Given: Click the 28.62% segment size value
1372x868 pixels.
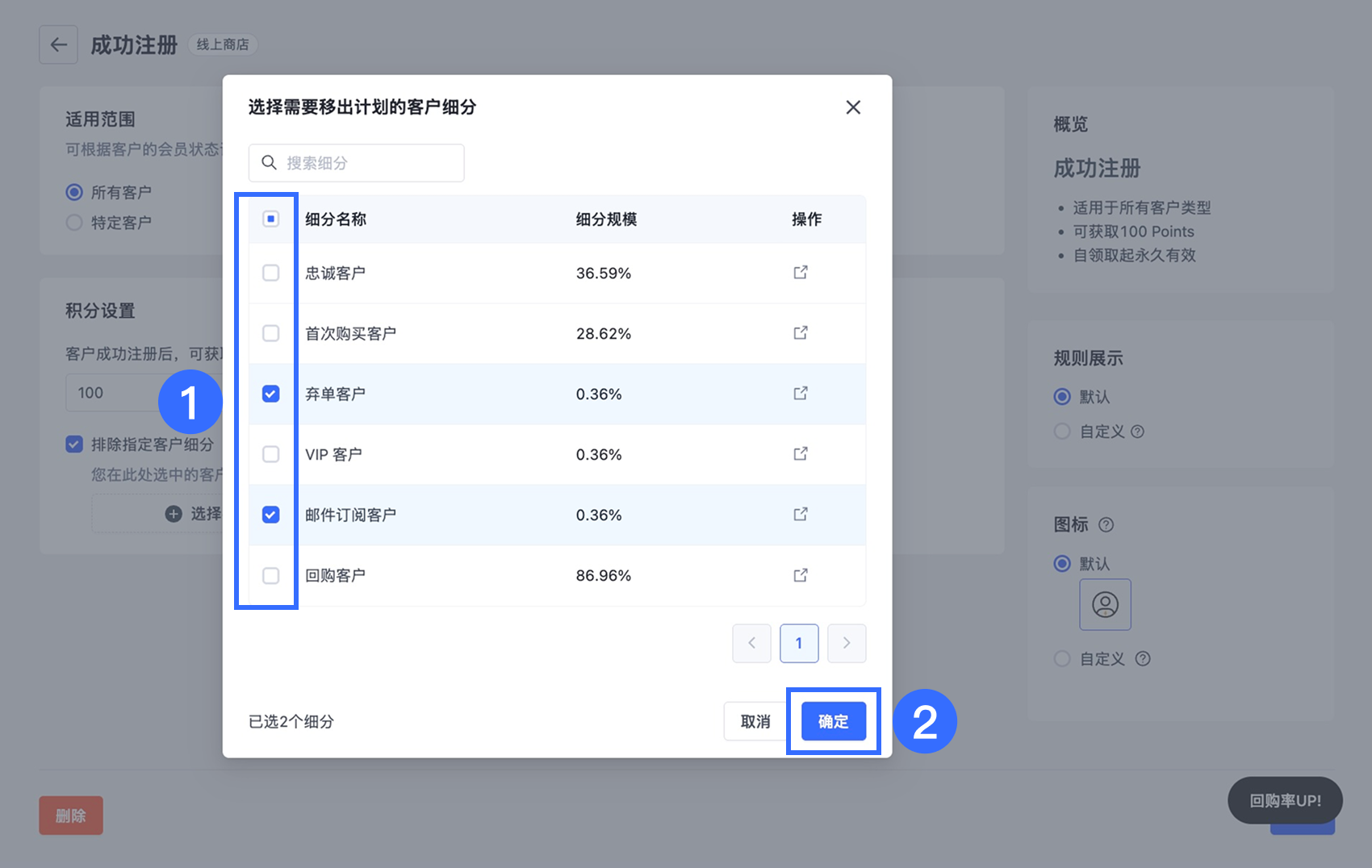Looking at the screenshot, I should coord(604,334).
